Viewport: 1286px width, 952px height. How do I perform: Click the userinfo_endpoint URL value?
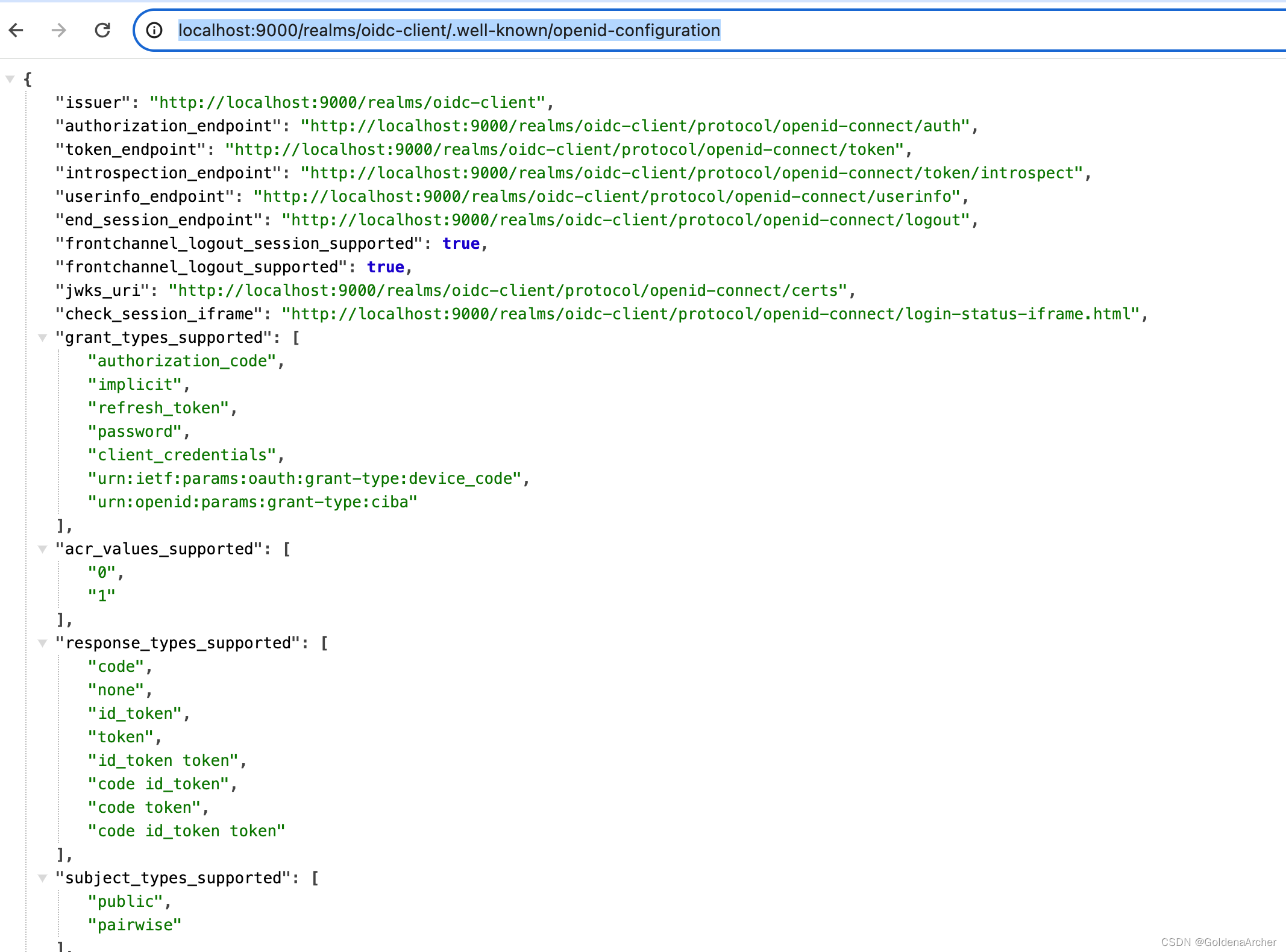(x=606, y=196)
